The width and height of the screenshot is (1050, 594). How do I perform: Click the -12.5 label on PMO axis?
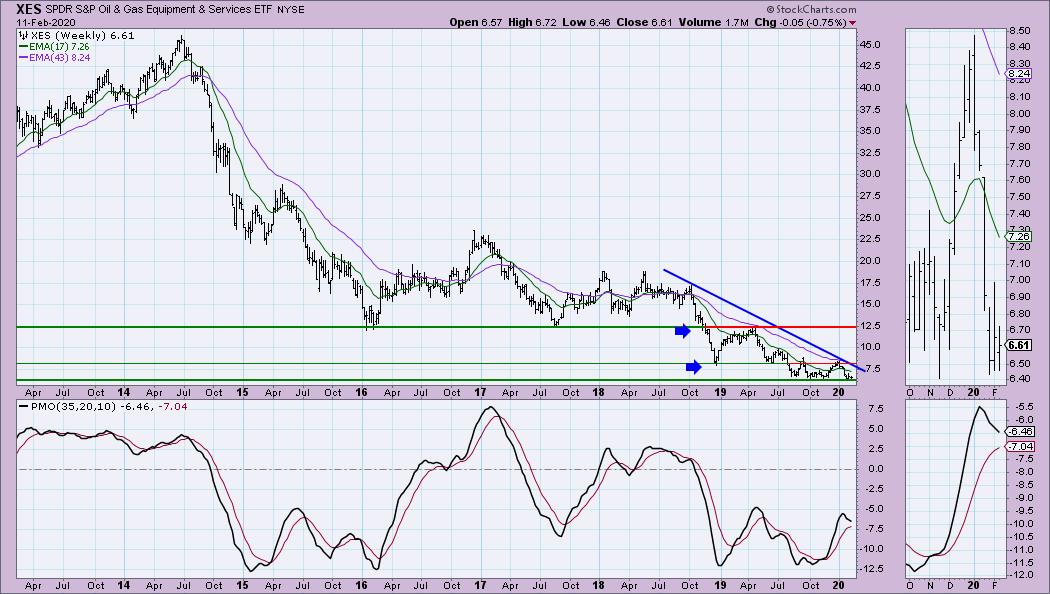point(871,569)
